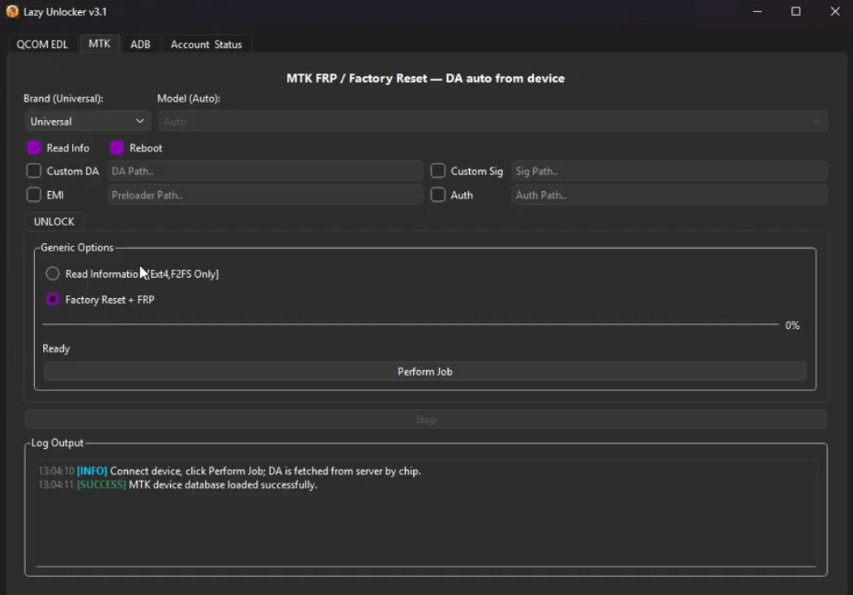Click the SUCCESS log line
This screenshot has height=595, width=853.
pyautogui.click(x=177, y=485)
